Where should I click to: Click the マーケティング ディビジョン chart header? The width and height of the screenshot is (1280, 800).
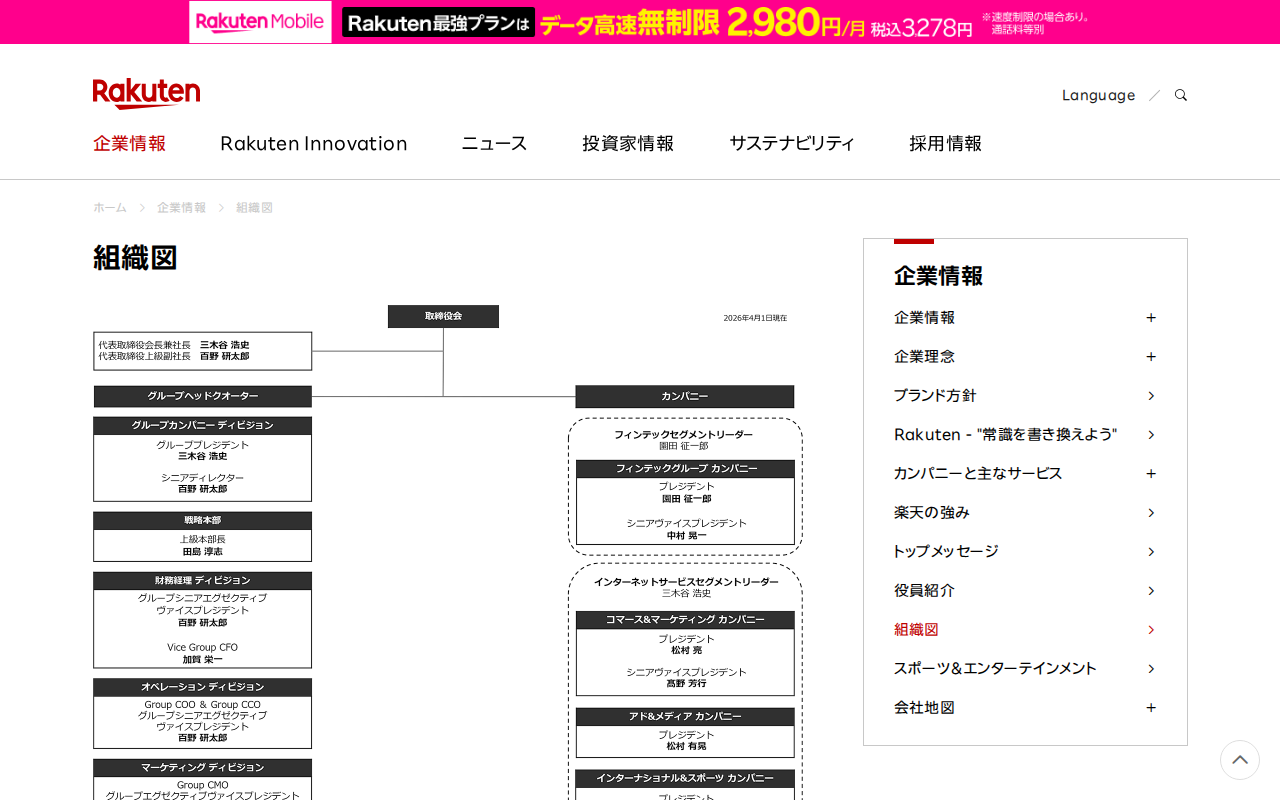(203, 768)
